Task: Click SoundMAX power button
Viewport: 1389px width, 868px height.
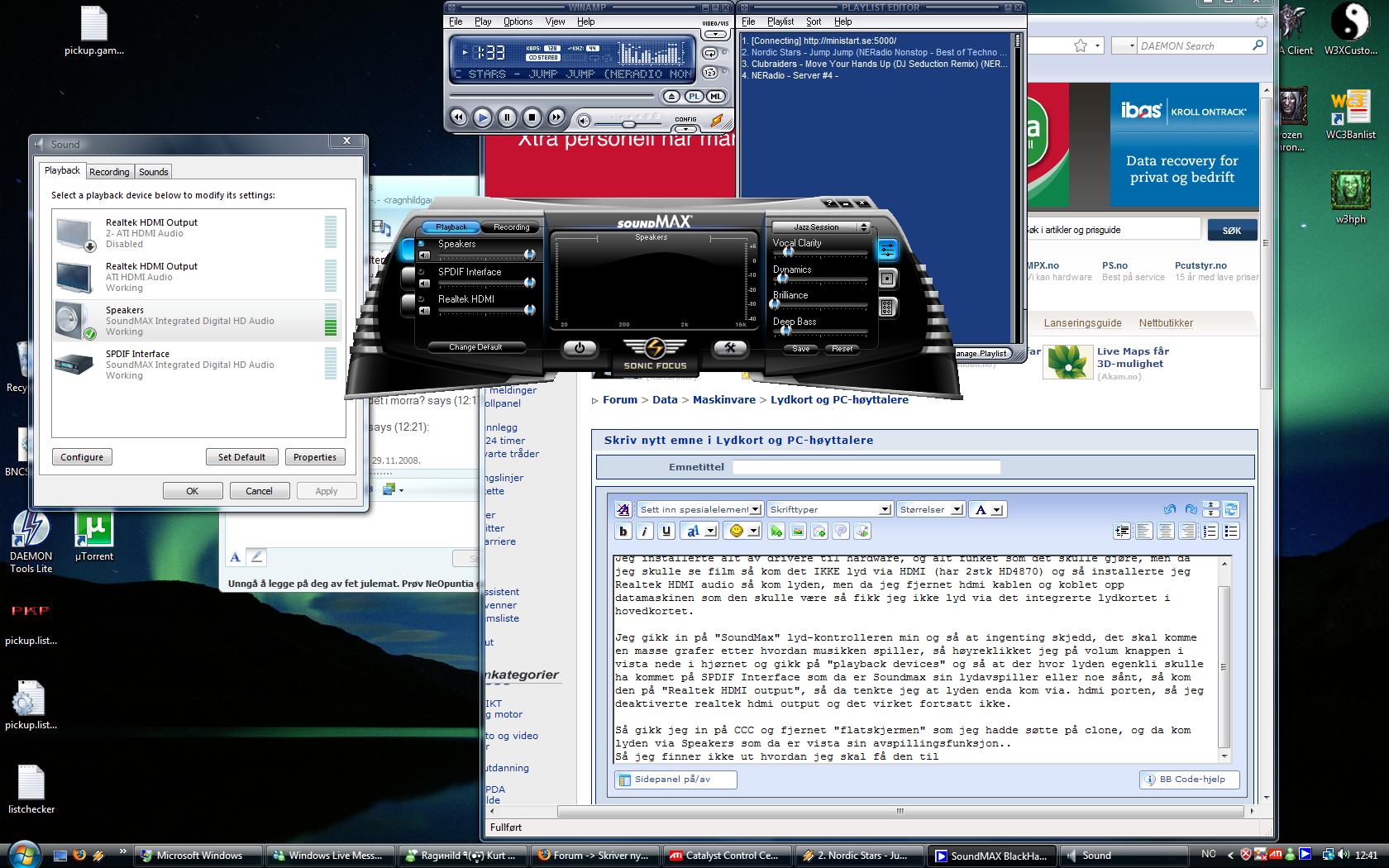Action: 580,349
